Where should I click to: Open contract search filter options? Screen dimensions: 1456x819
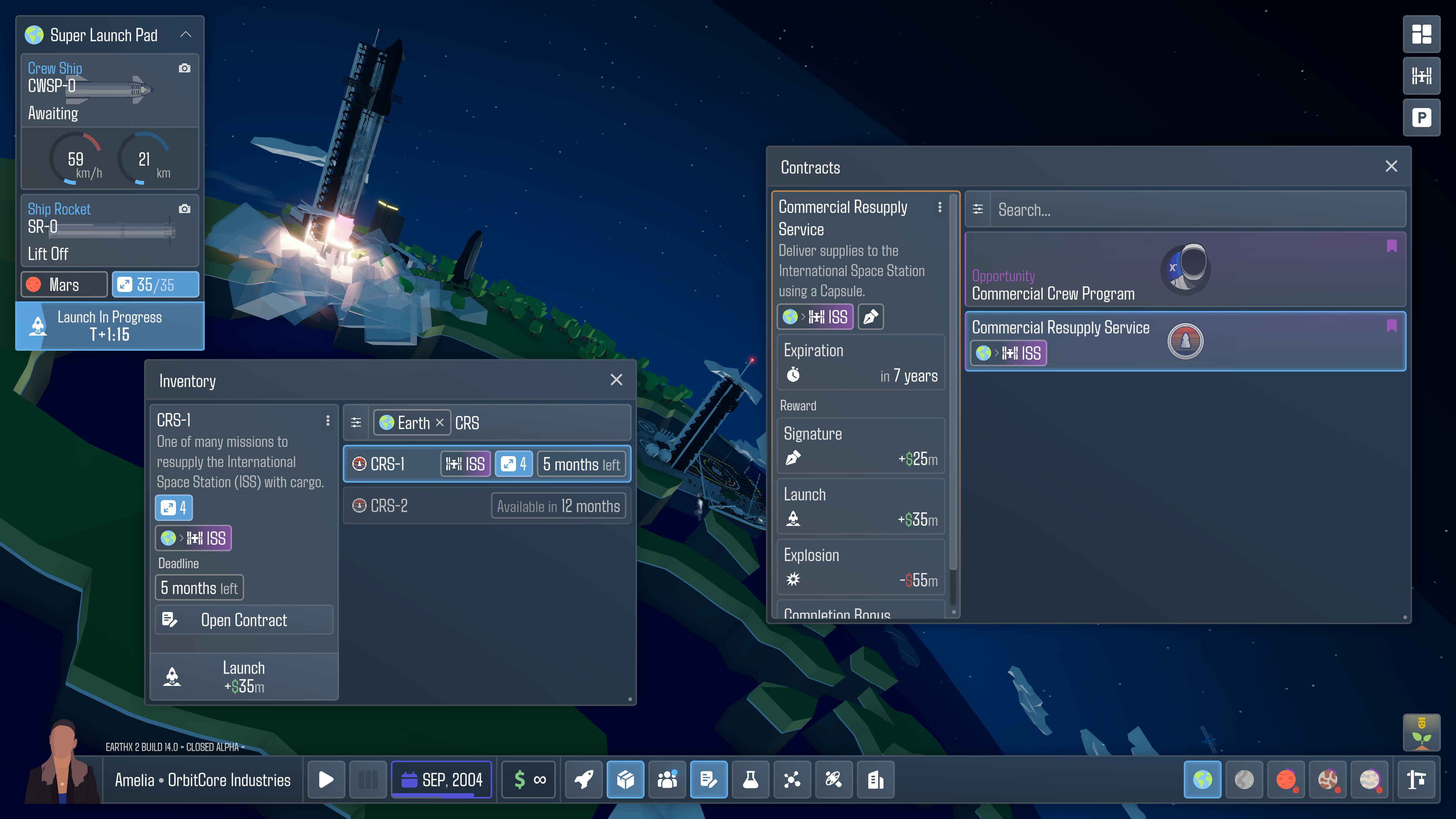(x=977, y=209)
